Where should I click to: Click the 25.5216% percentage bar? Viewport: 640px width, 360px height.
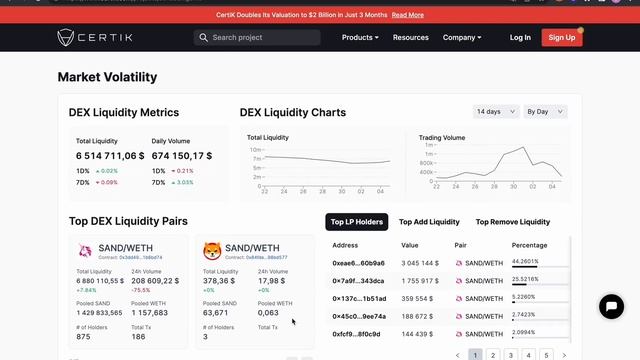click(540, 284)
